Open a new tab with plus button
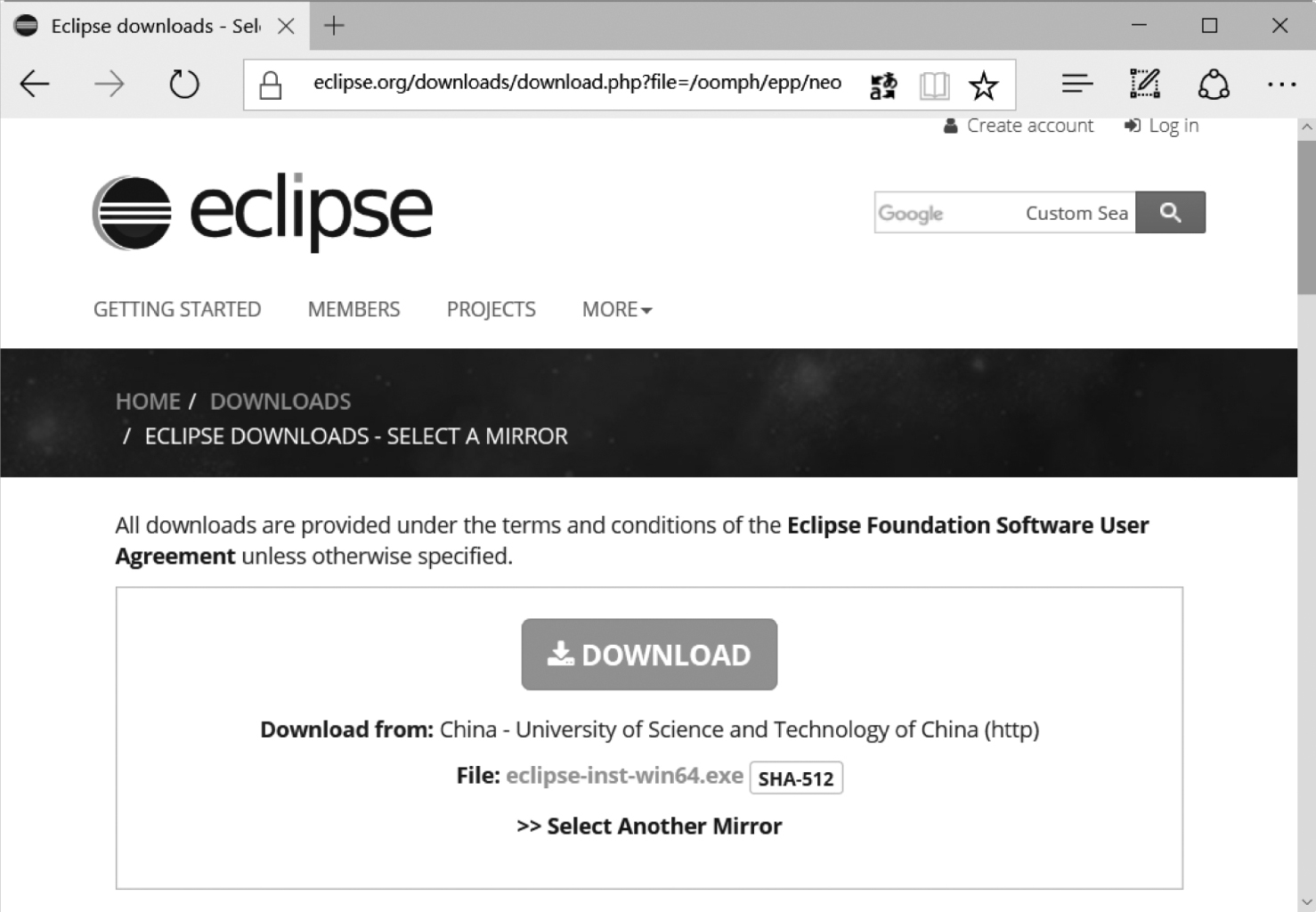This screenshot has width=1316, height=912. point(334,26)
